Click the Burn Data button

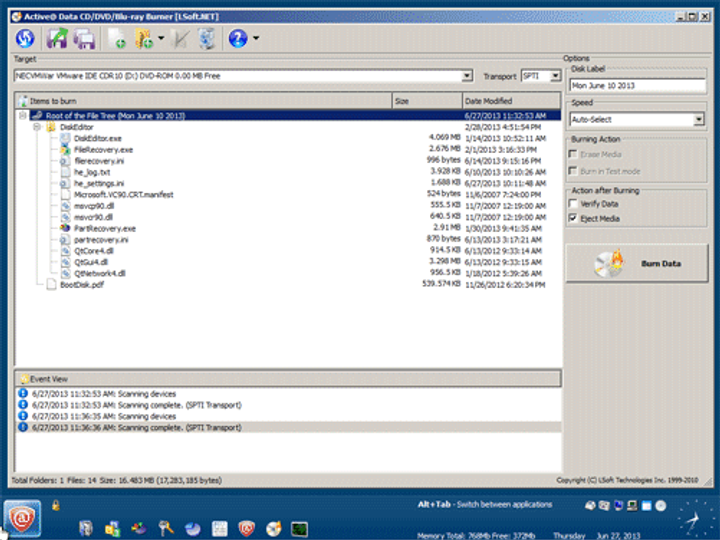tap(637, 264)
